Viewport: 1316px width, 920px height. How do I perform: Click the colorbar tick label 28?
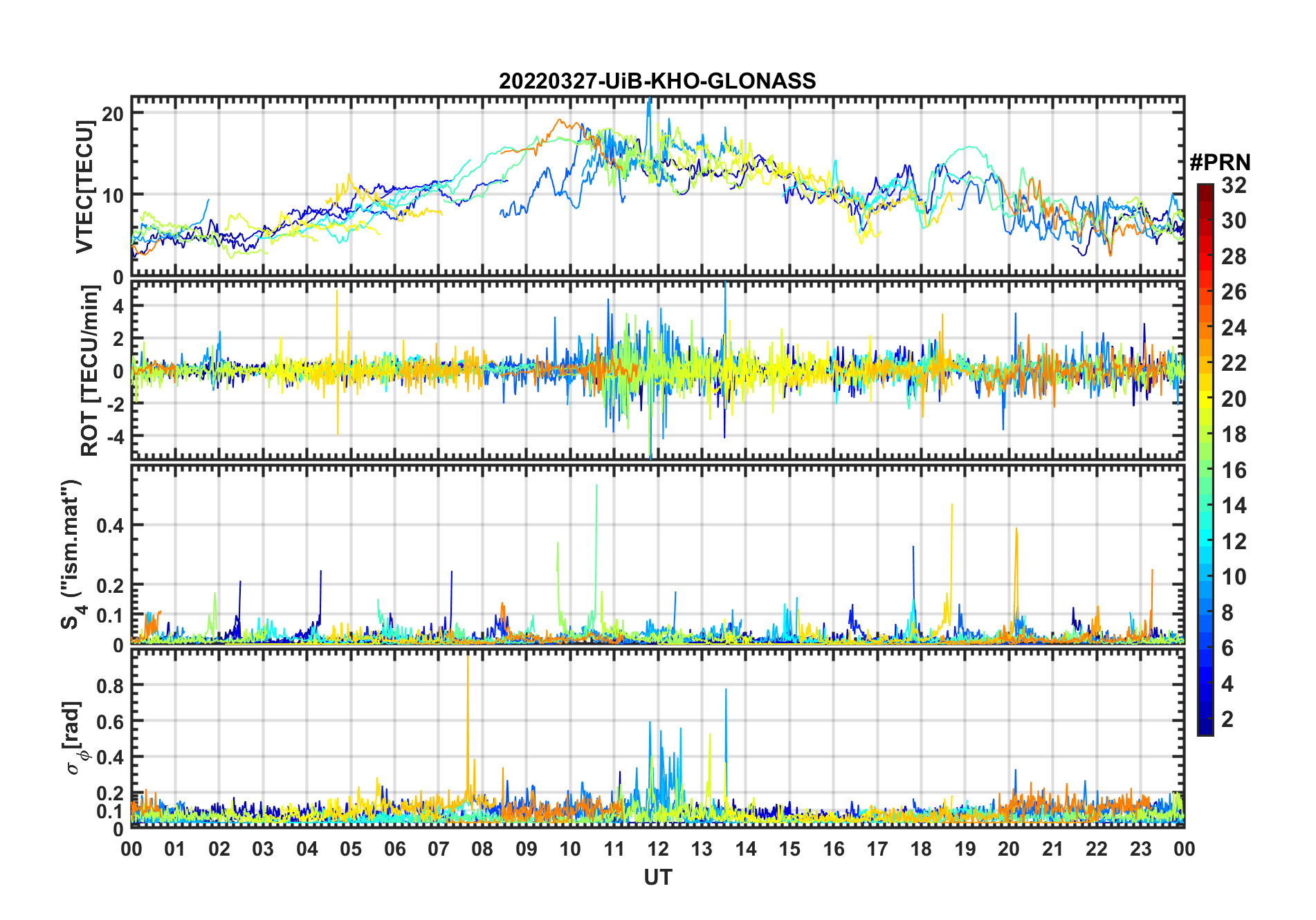coord(1234,257)
